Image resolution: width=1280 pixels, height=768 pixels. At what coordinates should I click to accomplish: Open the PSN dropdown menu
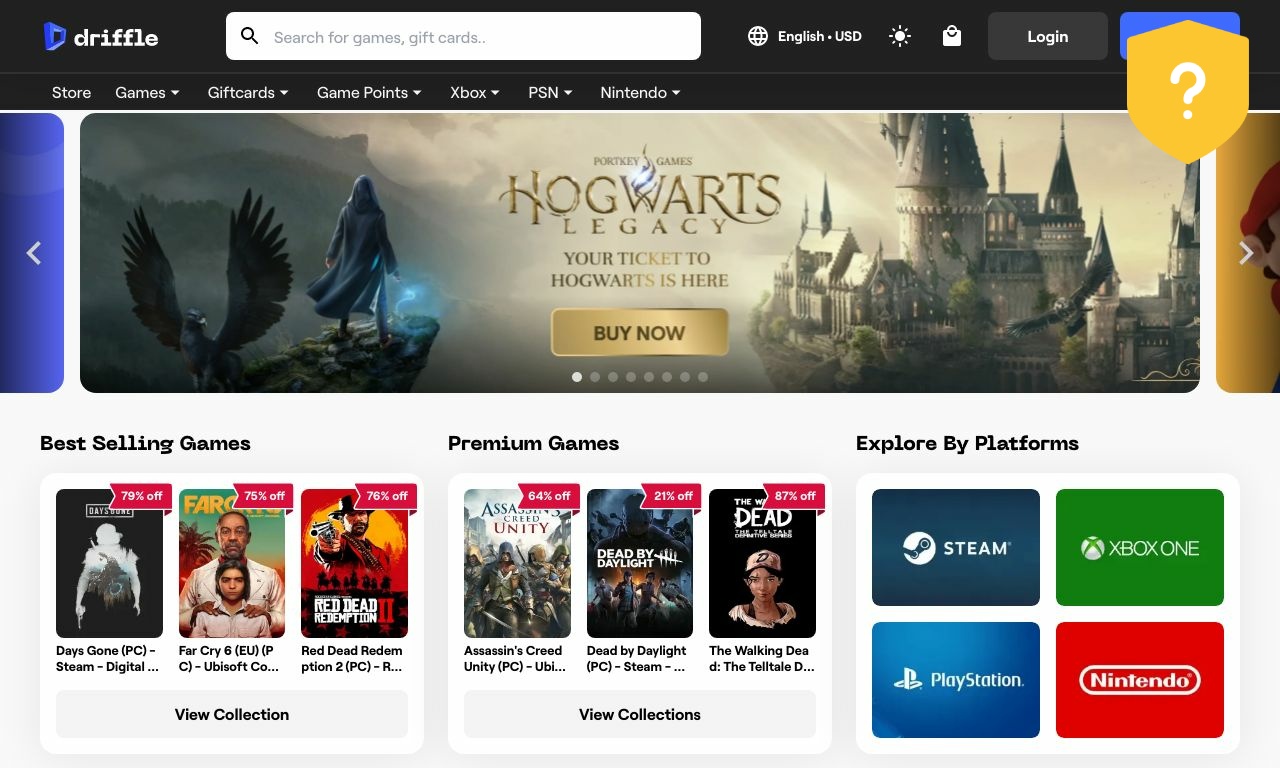550,92
